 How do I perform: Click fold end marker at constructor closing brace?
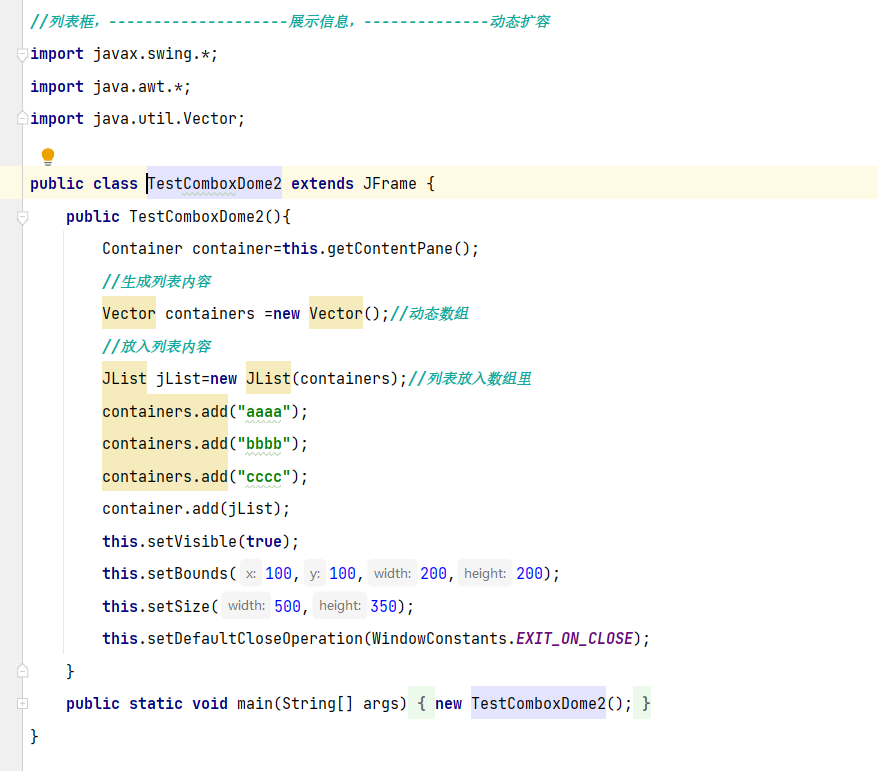pos(22,670)
